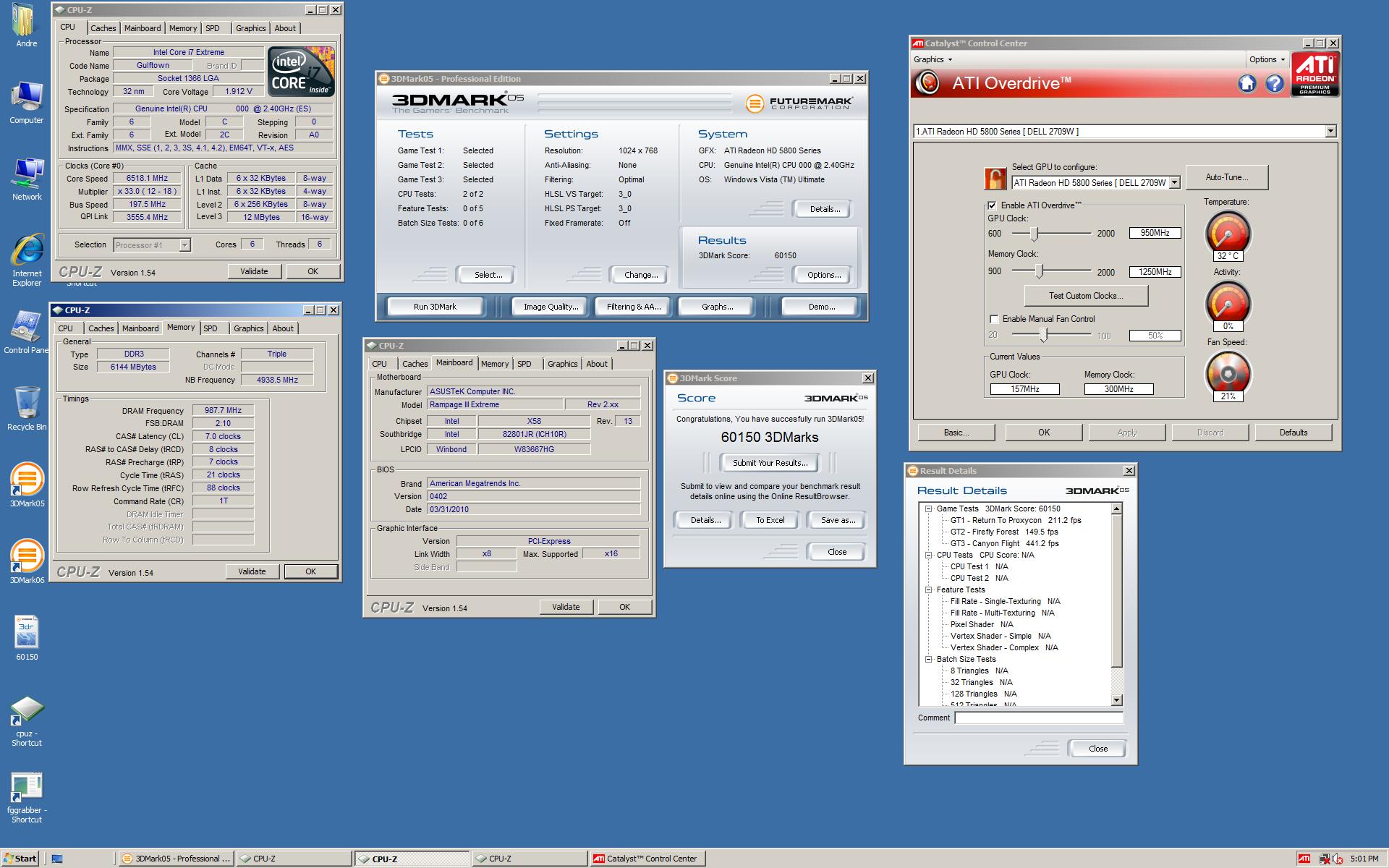Collapse the CPU Tests tree node
Viewport: 1389px width, 868px height.
[929, 555]
